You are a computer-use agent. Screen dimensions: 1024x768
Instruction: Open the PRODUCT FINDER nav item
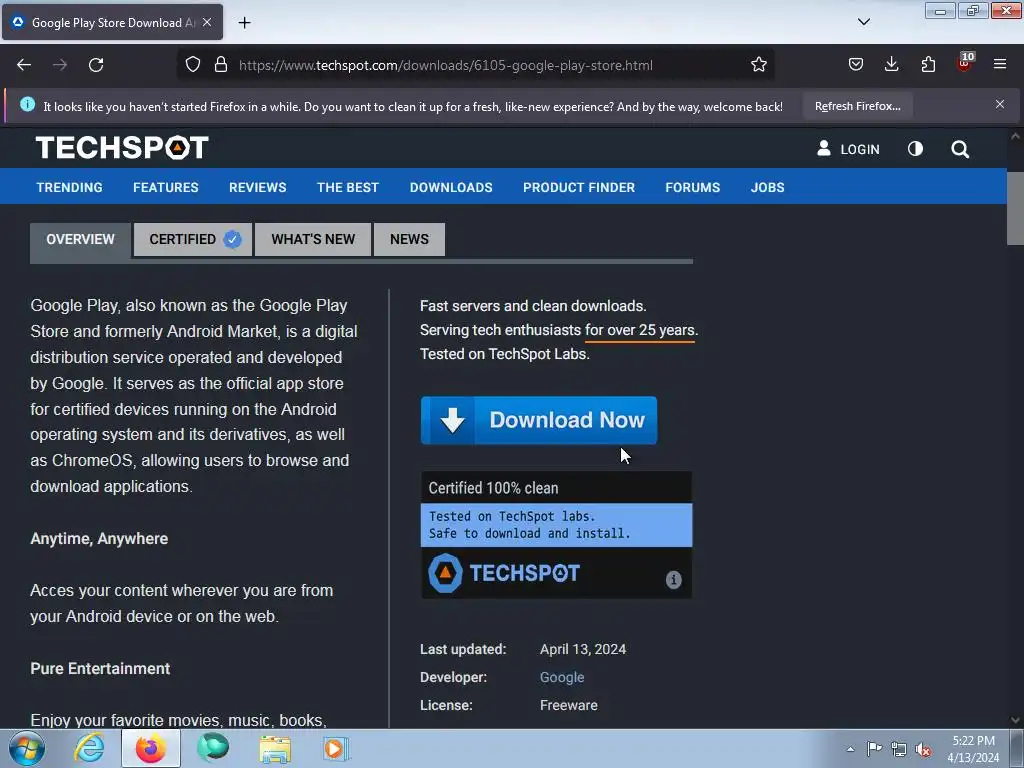click(x=579, y=187)
